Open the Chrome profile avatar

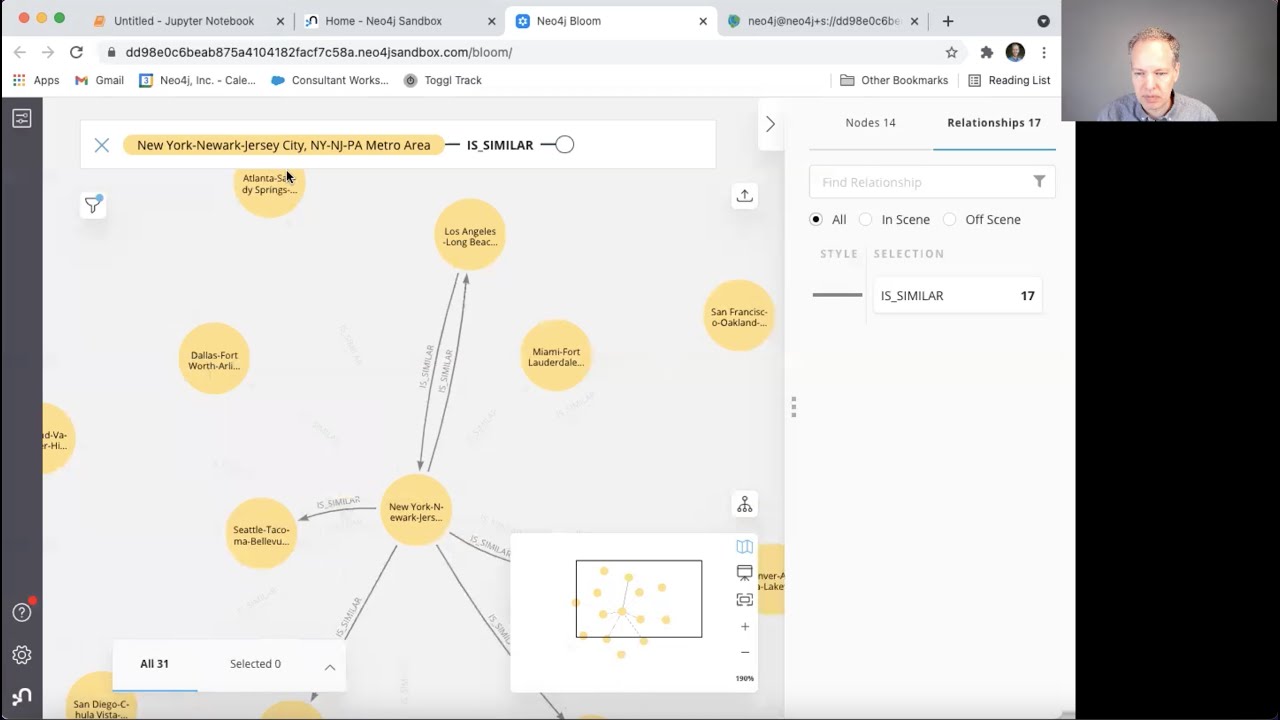(1015, 52)
